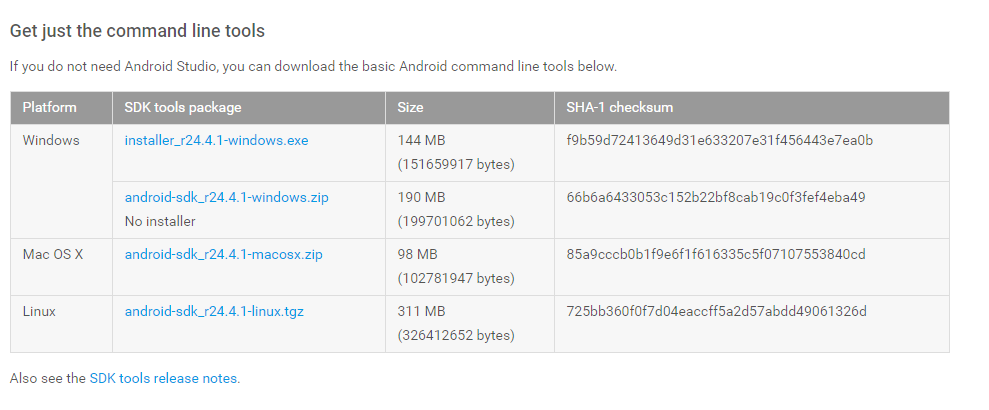This screenshot has width=989, height=410.
Task: Click the Windows installer SHA-1 checksum f9b59d72...
Action: tap(719, 141)
